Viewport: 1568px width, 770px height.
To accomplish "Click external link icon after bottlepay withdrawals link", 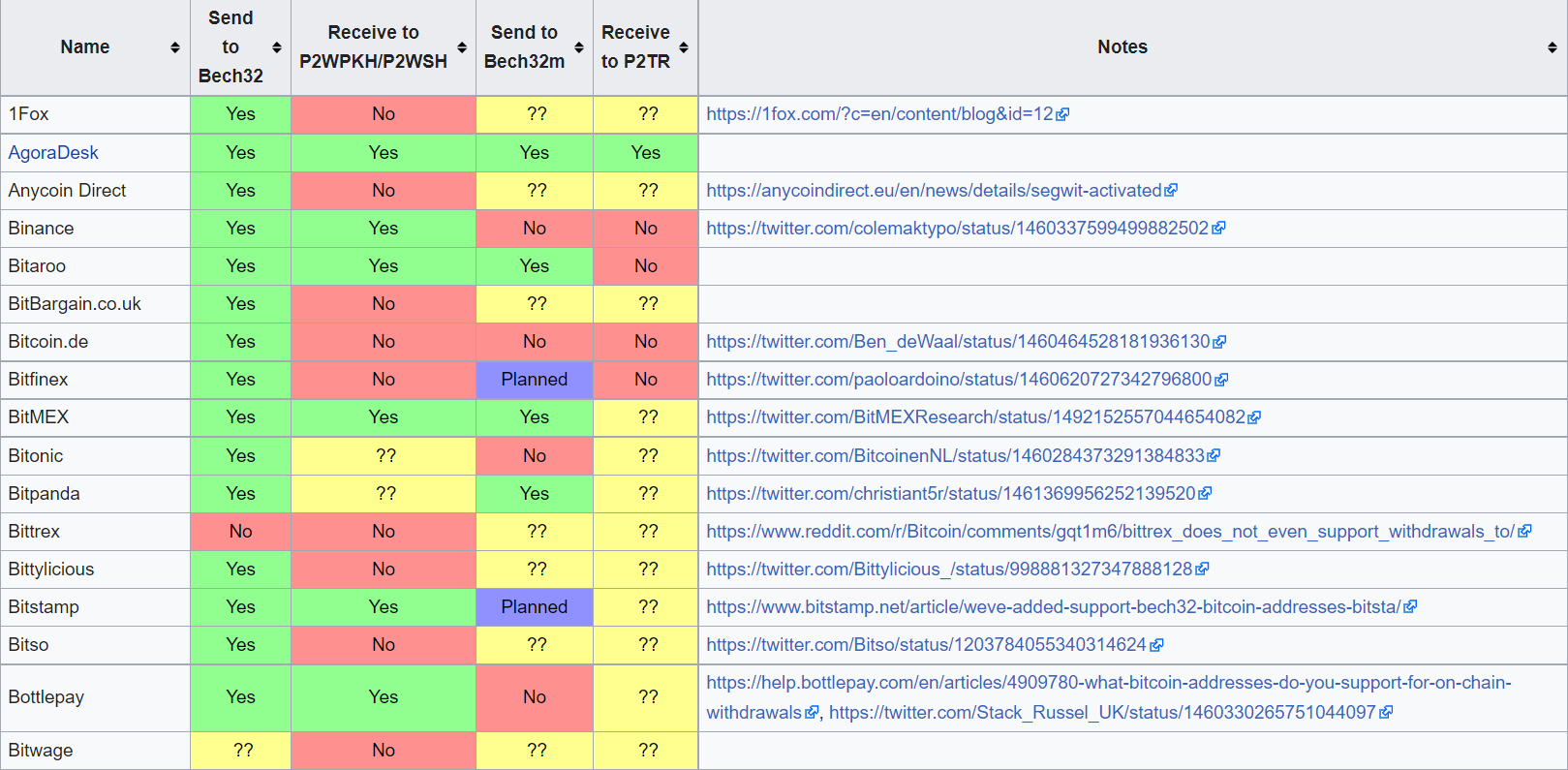I will pos(812,712).
